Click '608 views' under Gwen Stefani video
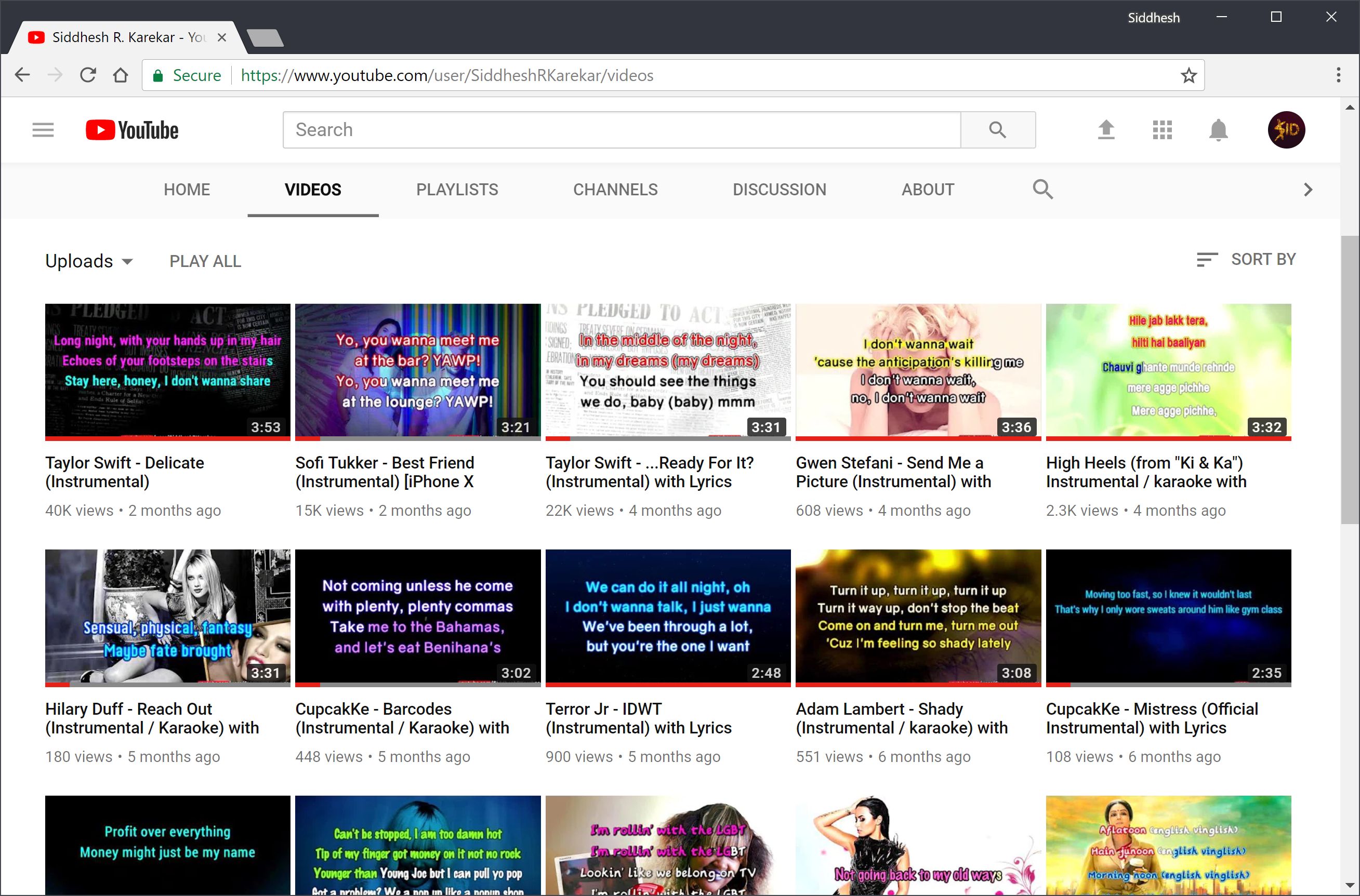Image resolution: width=1360 pixels, height=896 pixels. click(x=829, y=511)
